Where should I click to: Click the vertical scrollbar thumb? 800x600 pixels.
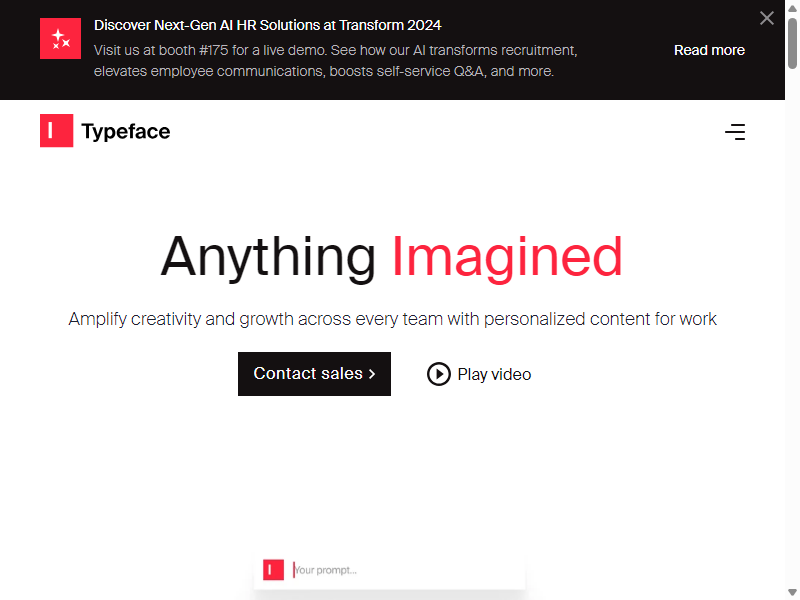click(x=792, y=43)
